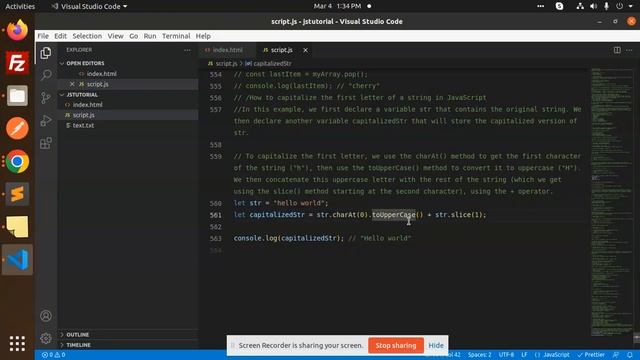640x360 pixels.
Task: Open index.html in Open Editors list
Action: [x=102, y=74]
